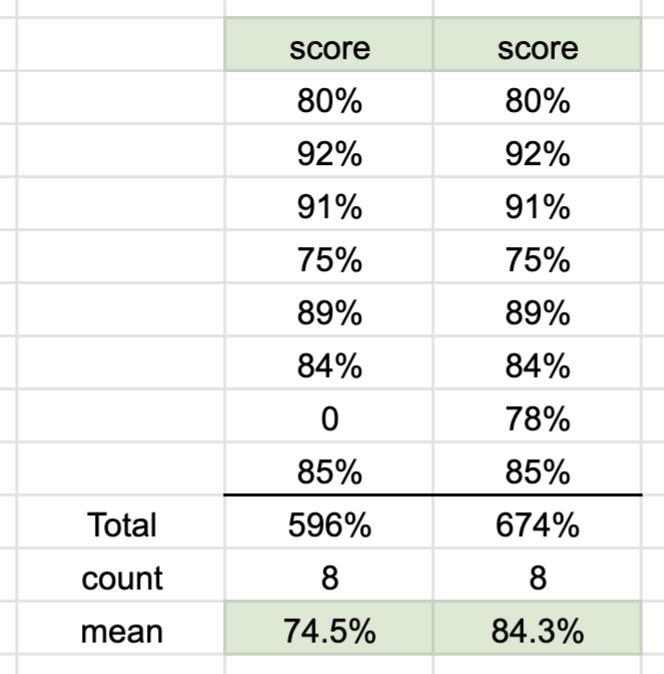This screenshot has width=664, height=674.
Task: Select the 74.5% mean cell
Action: pos(329,628)
